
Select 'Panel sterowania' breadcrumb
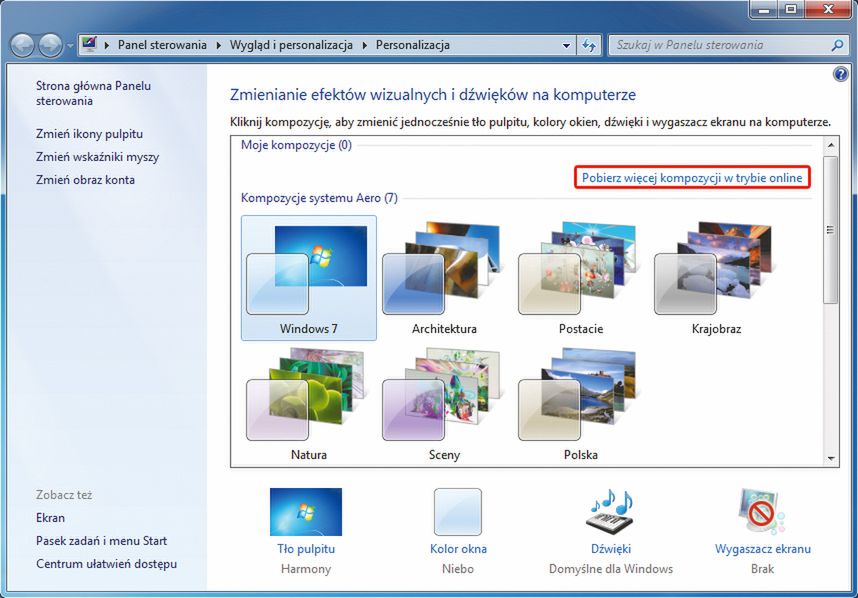(162, 45)
